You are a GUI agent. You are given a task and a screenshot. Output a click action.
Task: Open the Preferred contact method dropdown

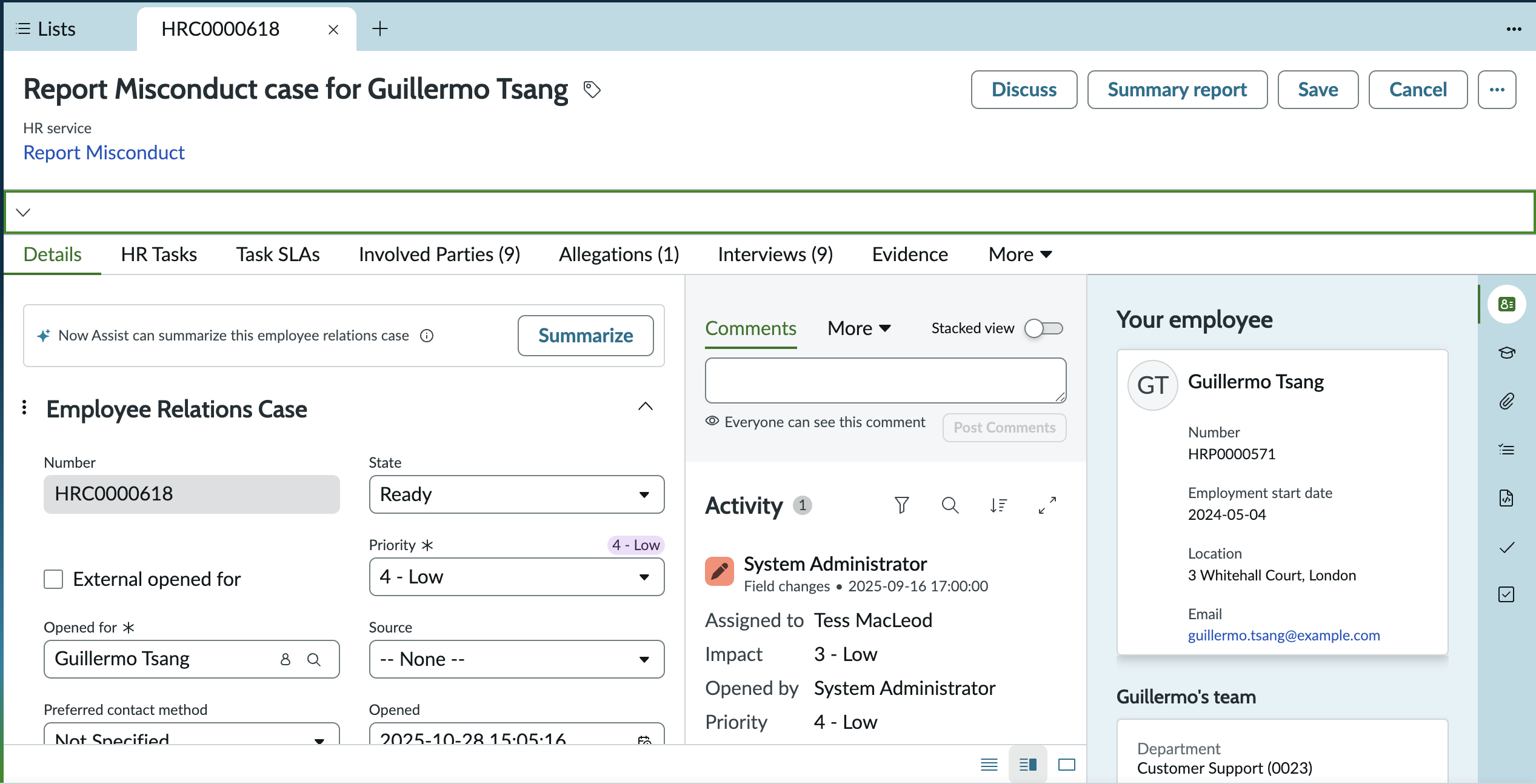tap(192, 734)
